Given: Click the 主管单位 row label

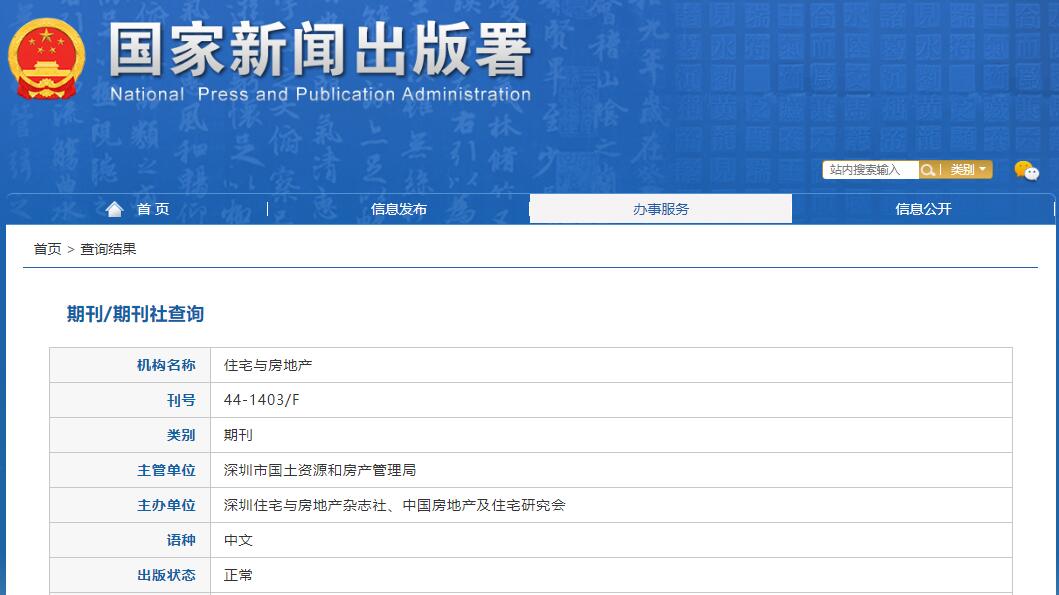Looking at the screenshot, I should coord(166,471).
